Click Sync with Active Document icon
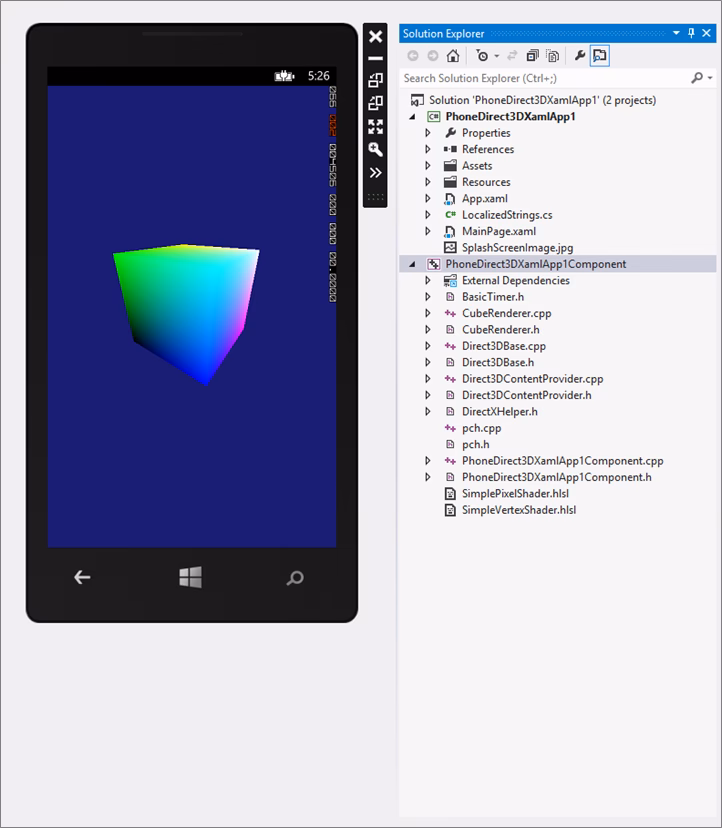Viewport: 722px width, 828px height. [512, 55]
